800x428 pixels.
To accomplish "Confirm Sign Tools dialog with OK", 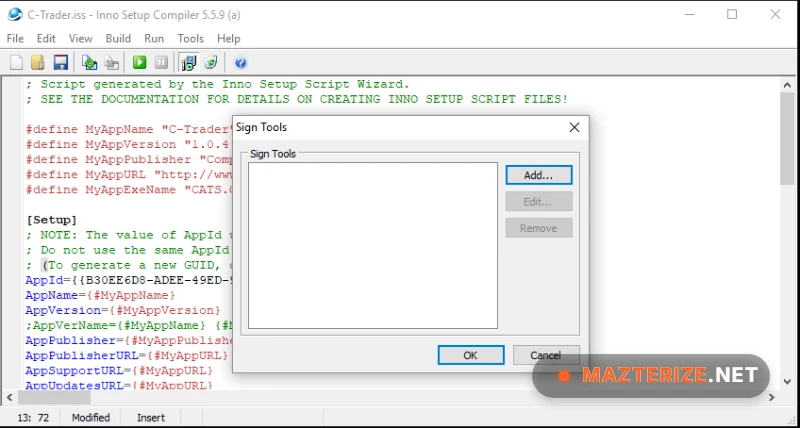I will 471,355.
